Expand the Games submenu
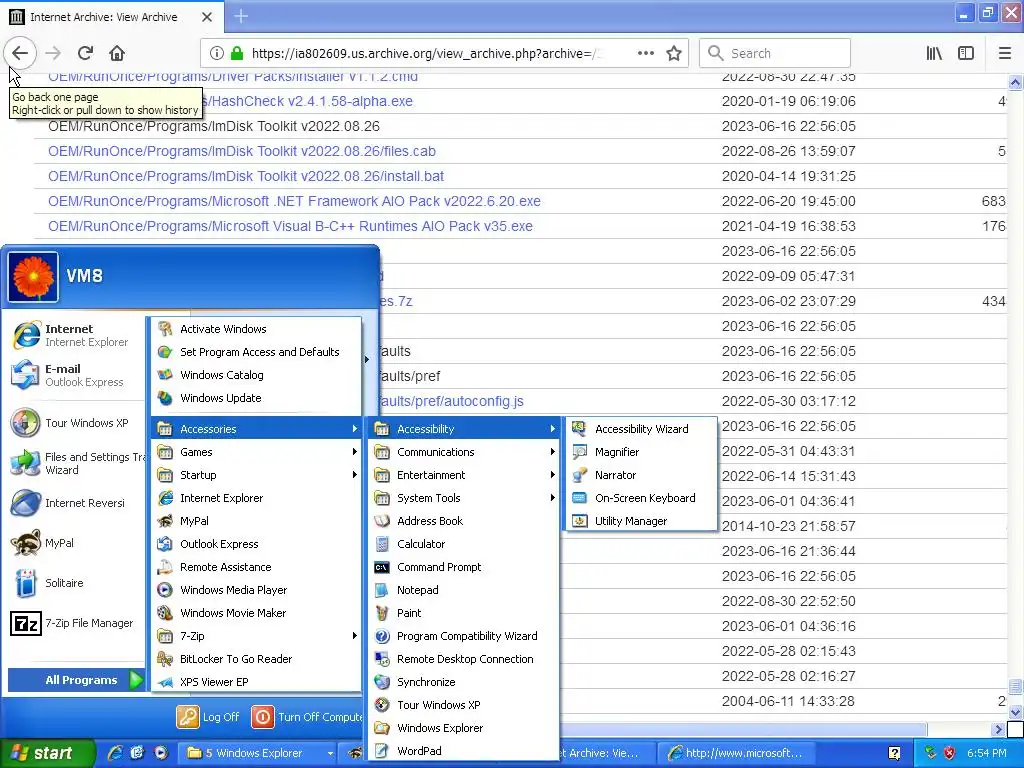1024x768 pixels. pyautogui.click(x=256, y=452)
